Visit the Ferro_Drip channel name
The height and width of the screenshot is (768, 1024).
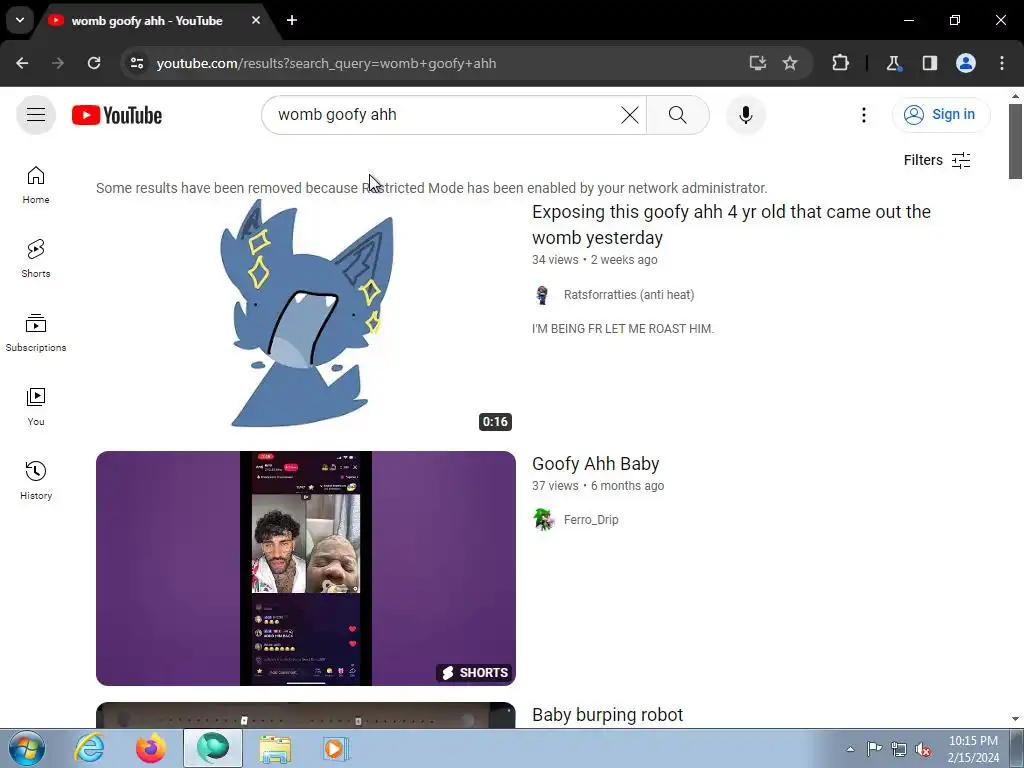(x=591, y=520)
